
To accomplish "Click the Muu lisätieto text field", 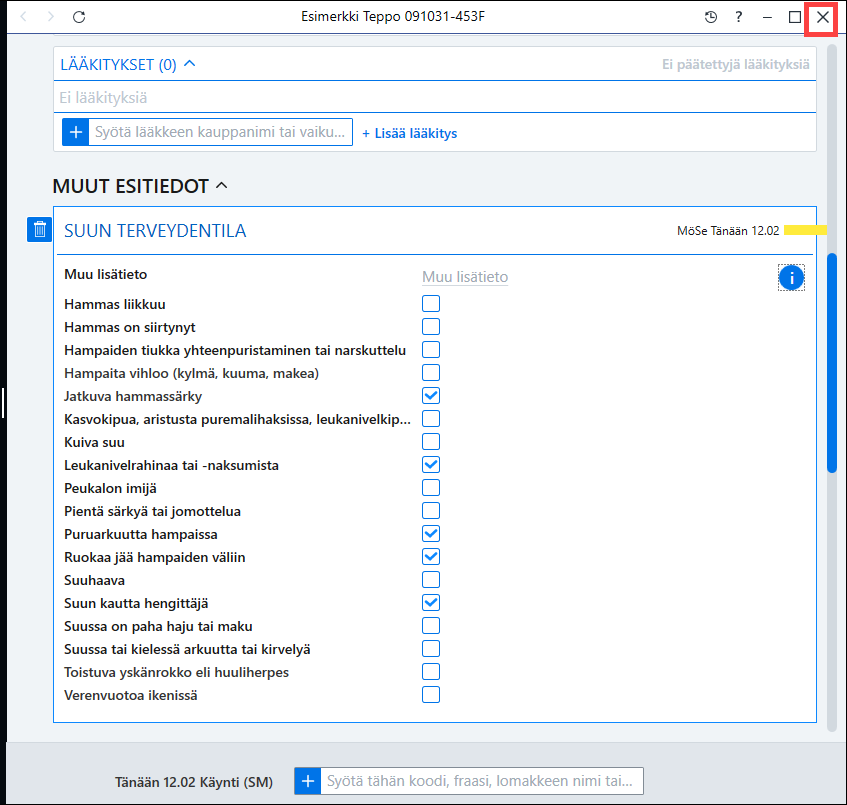I will click(465, 277).
